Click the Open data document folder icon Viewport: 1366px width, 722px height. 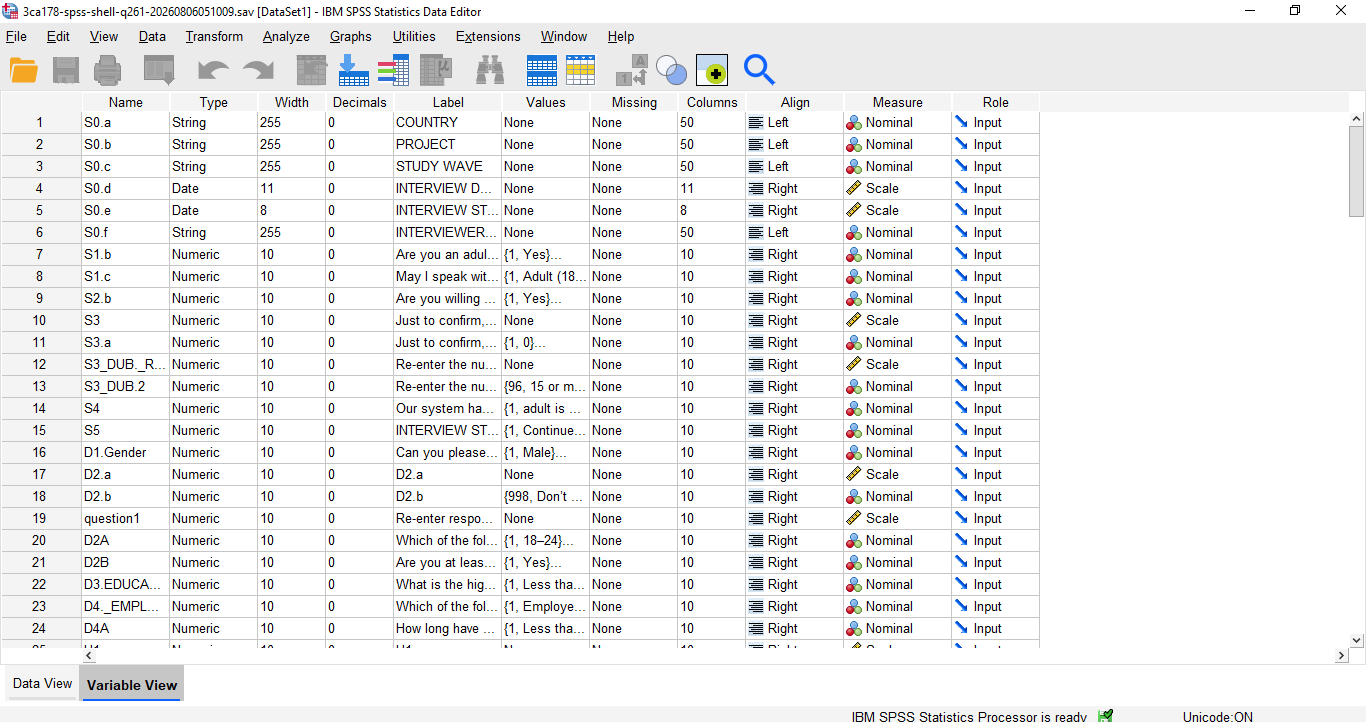pyautogui.click(x=24, y=70)
